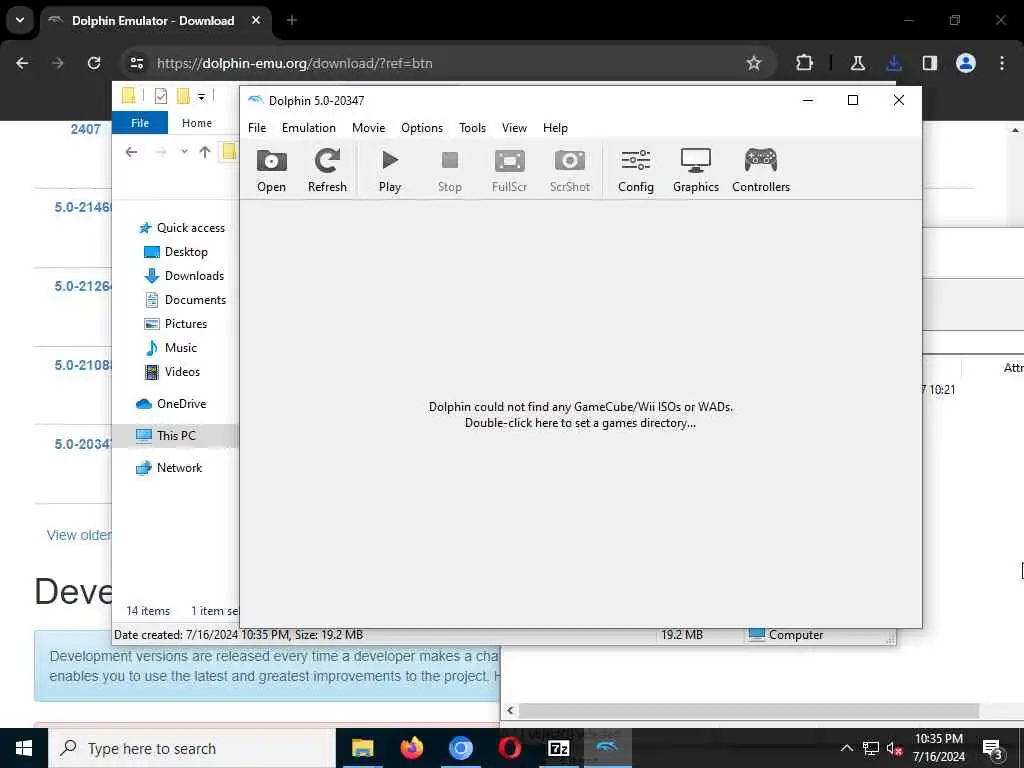Click the taskbar search box

(191, 748)
